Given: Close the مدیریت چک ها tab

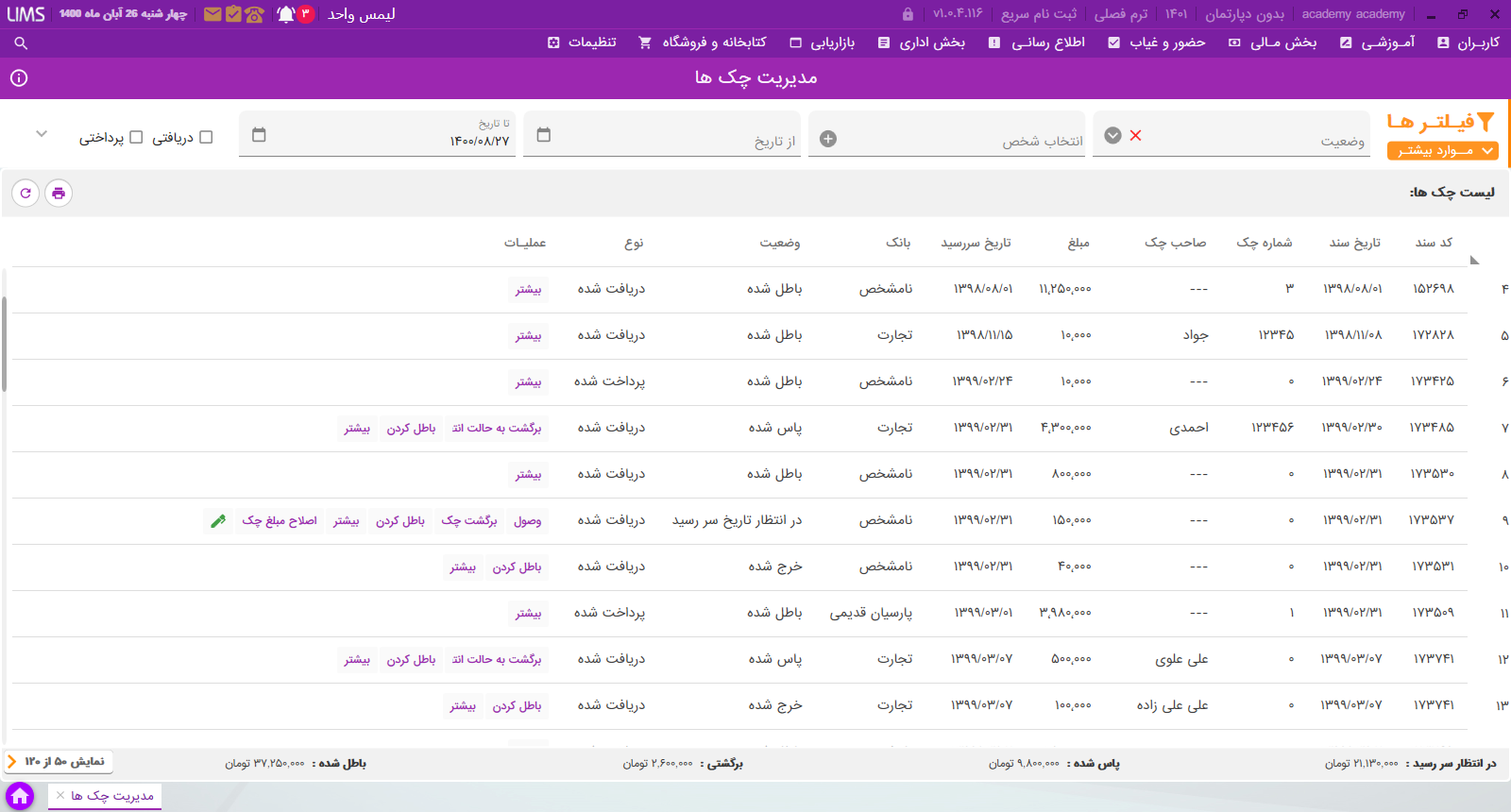Looking at the screenshot, I should [60, 795].
